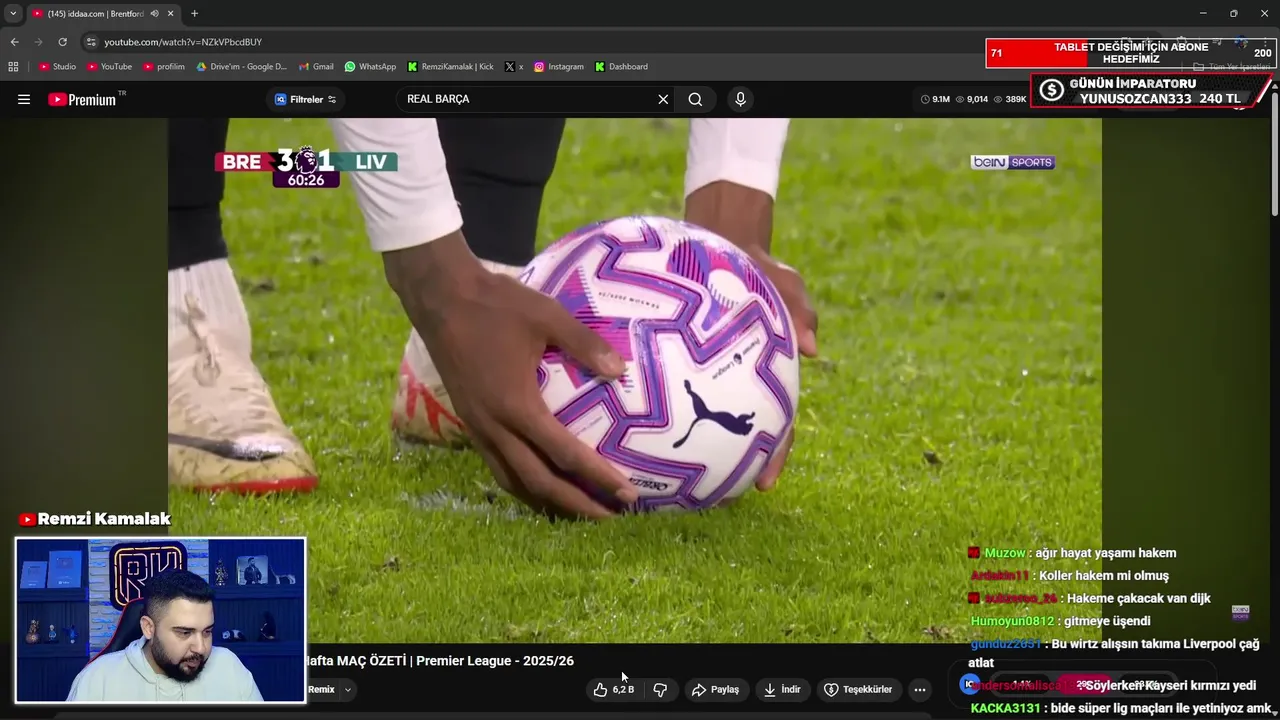Click the webcam thumbnail overlay
The width and height of the screenshot is (1280, 720).
(160, 620)
